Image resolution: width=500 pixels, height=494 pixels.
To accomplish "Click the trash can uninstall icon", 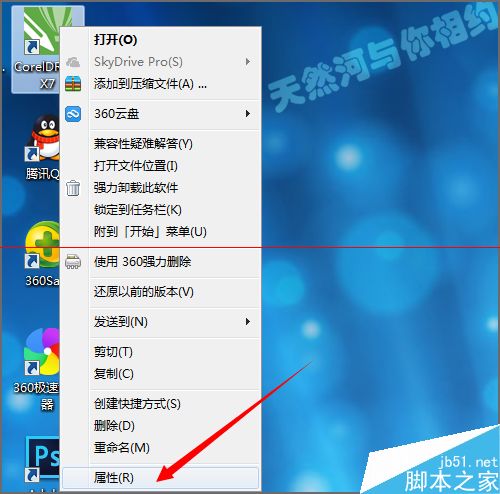I will point(73,188).
